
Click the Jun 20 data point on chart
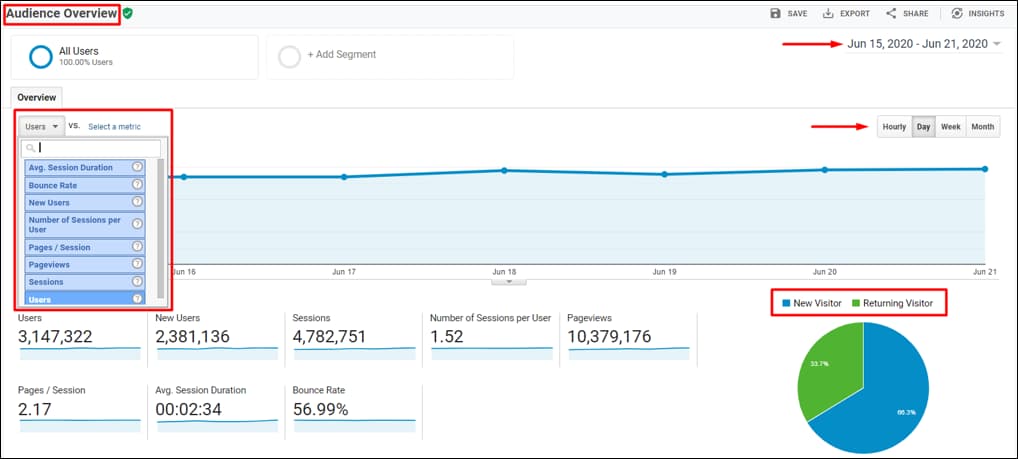coord(825,169)
